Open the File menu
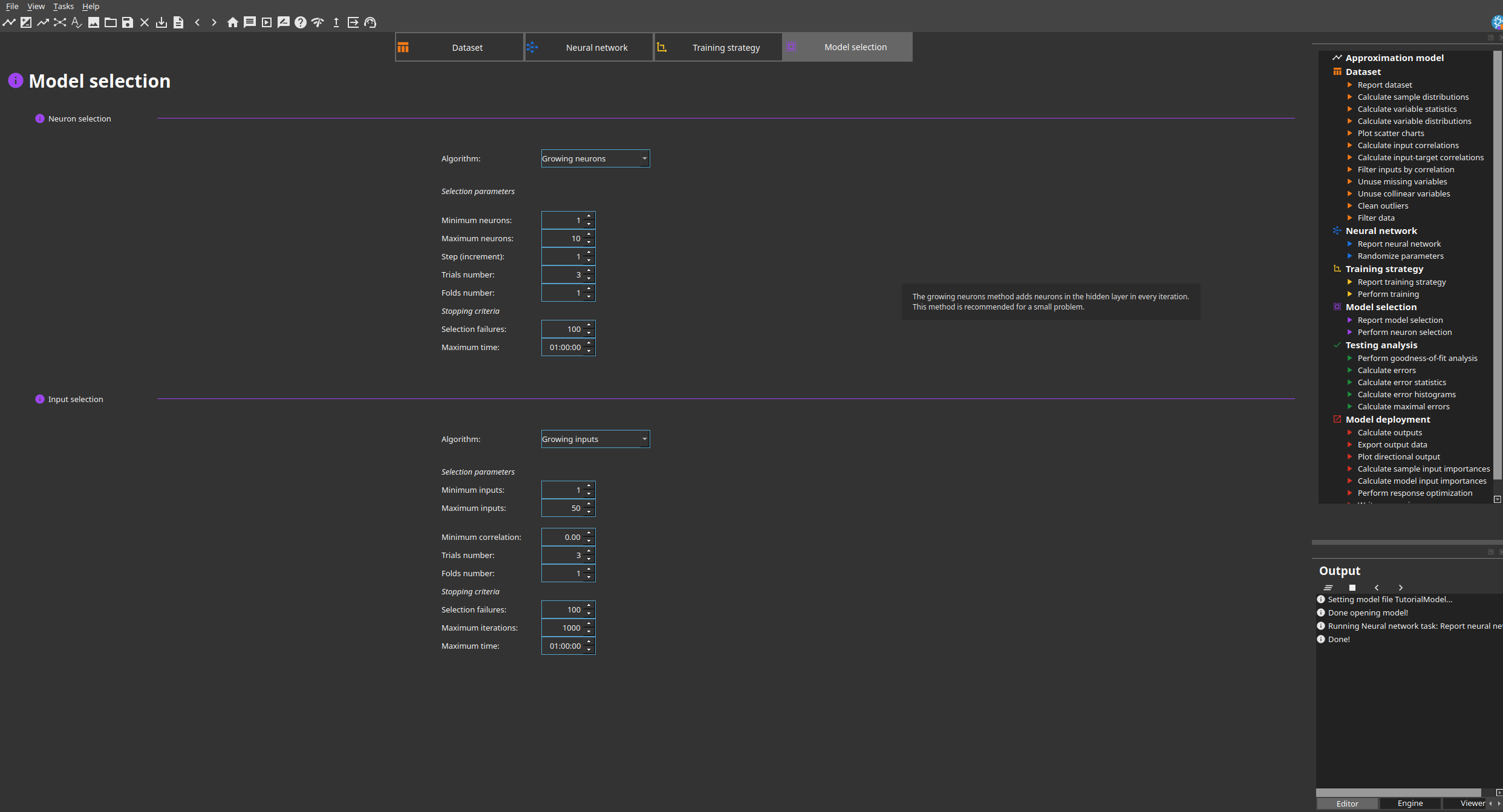This screenshot has height=812, width=1503. pyautogui.click(x=12, y=6)
